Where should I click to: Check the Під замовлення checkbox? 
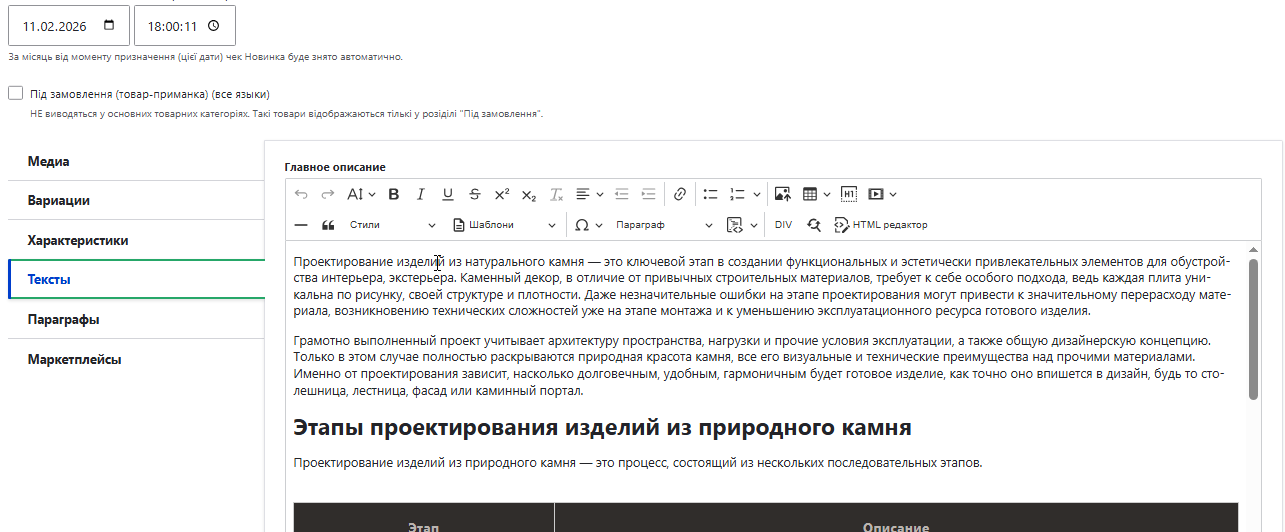coord(15,93)
